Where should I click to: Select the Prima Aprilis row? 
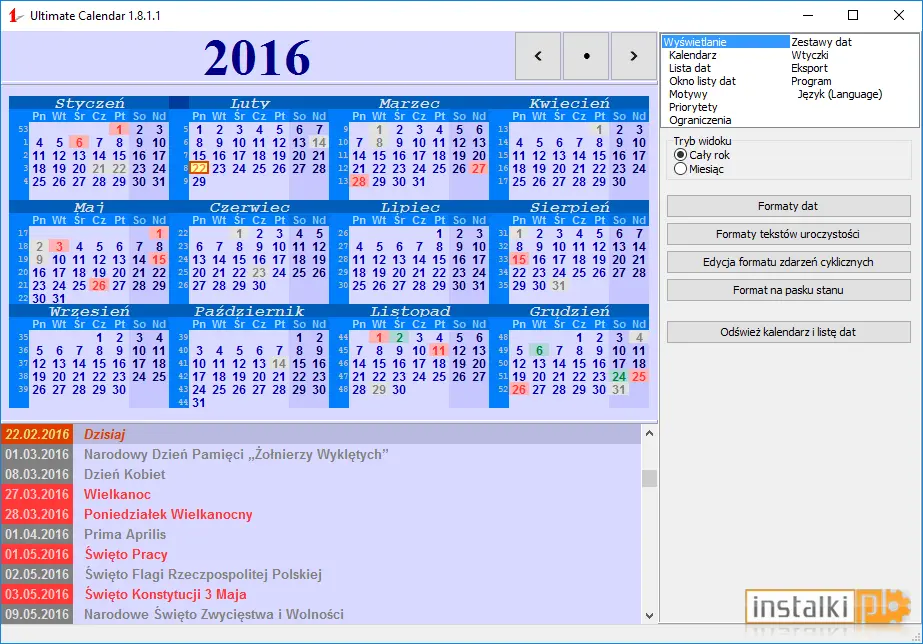(x=321, y=535)
